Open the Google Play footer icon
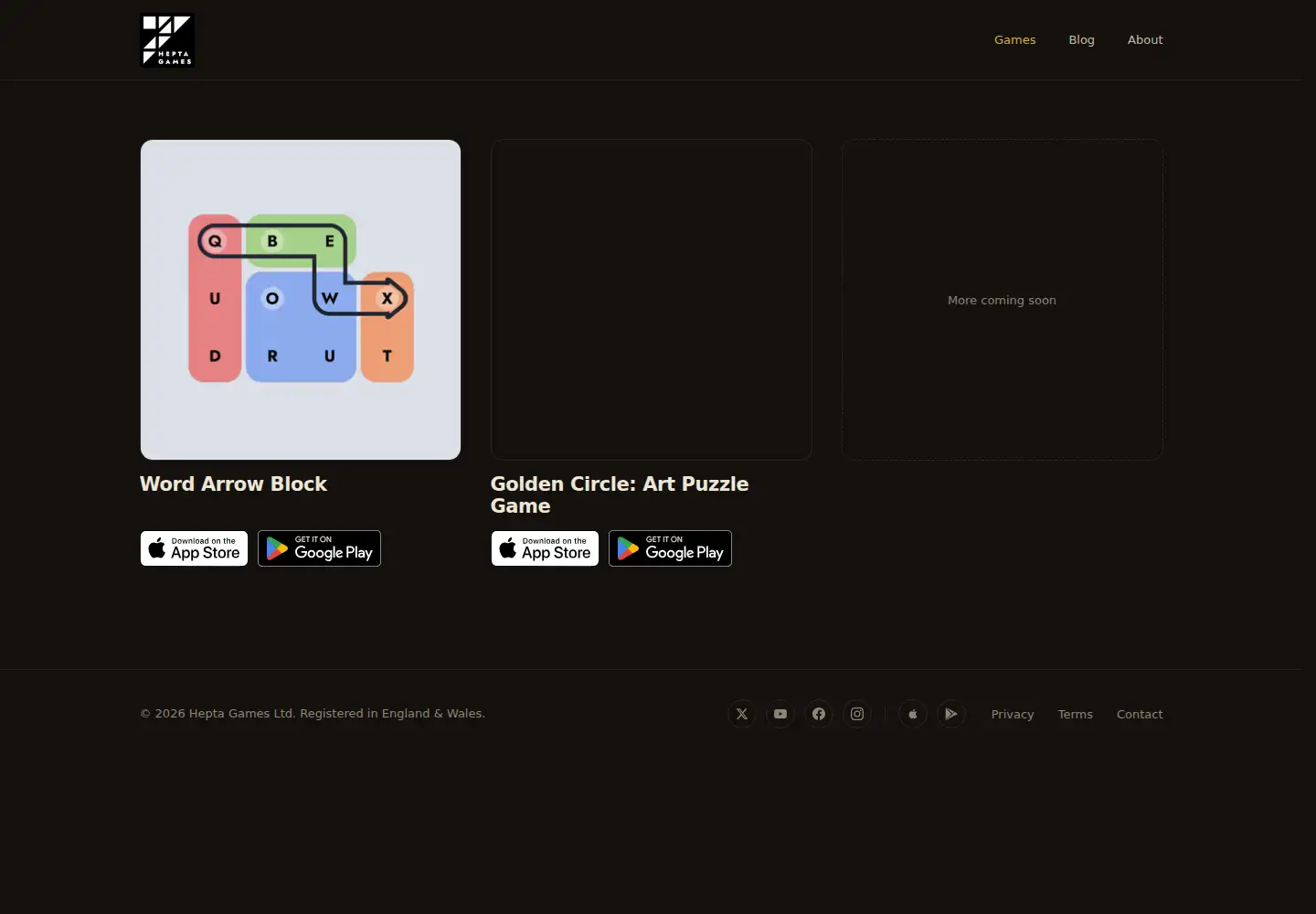This screenshot has height=914, width=1316. pos(951,714)
